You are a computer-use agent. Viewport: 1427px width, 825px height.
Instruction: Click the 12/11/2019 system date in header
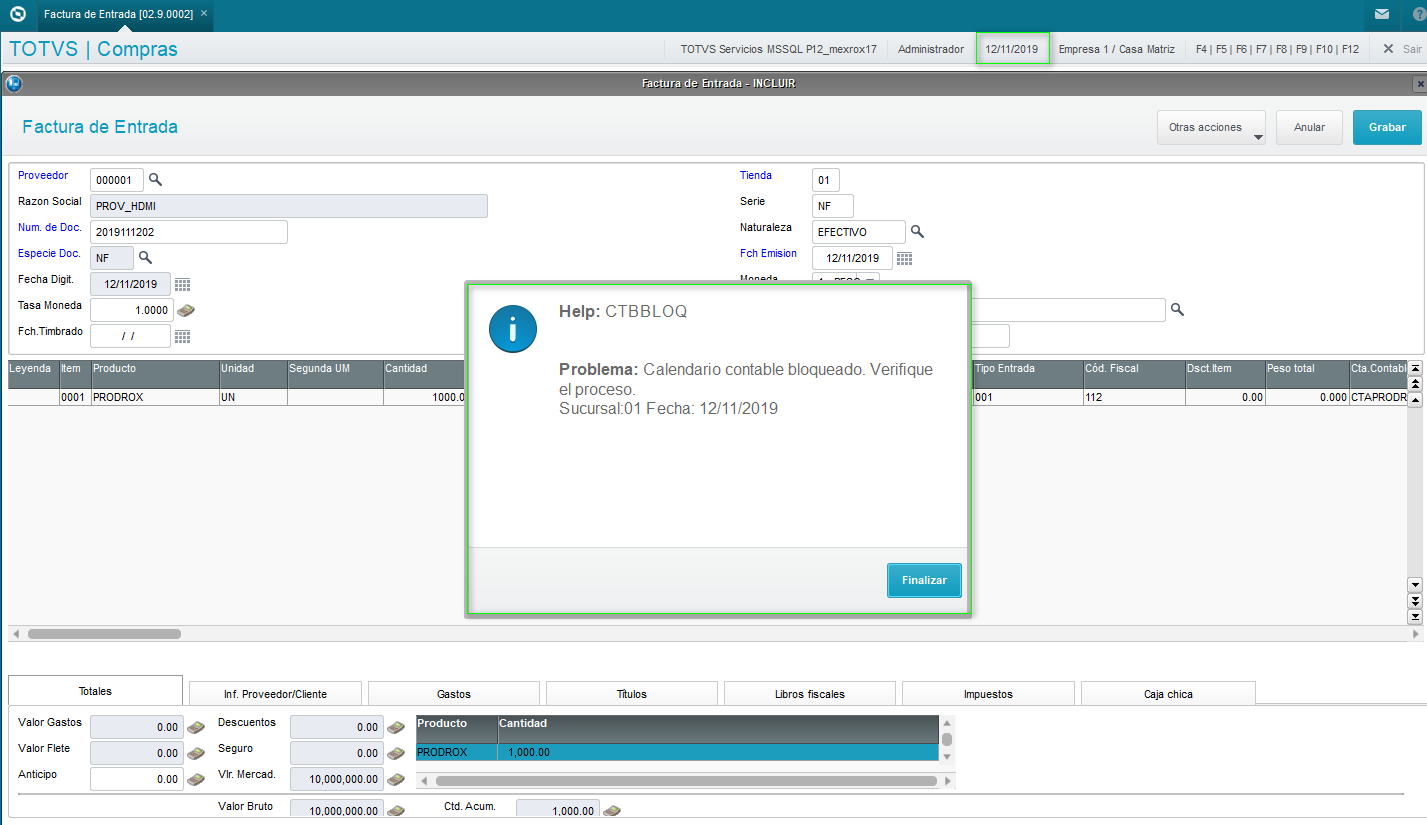coord(1012,49)
